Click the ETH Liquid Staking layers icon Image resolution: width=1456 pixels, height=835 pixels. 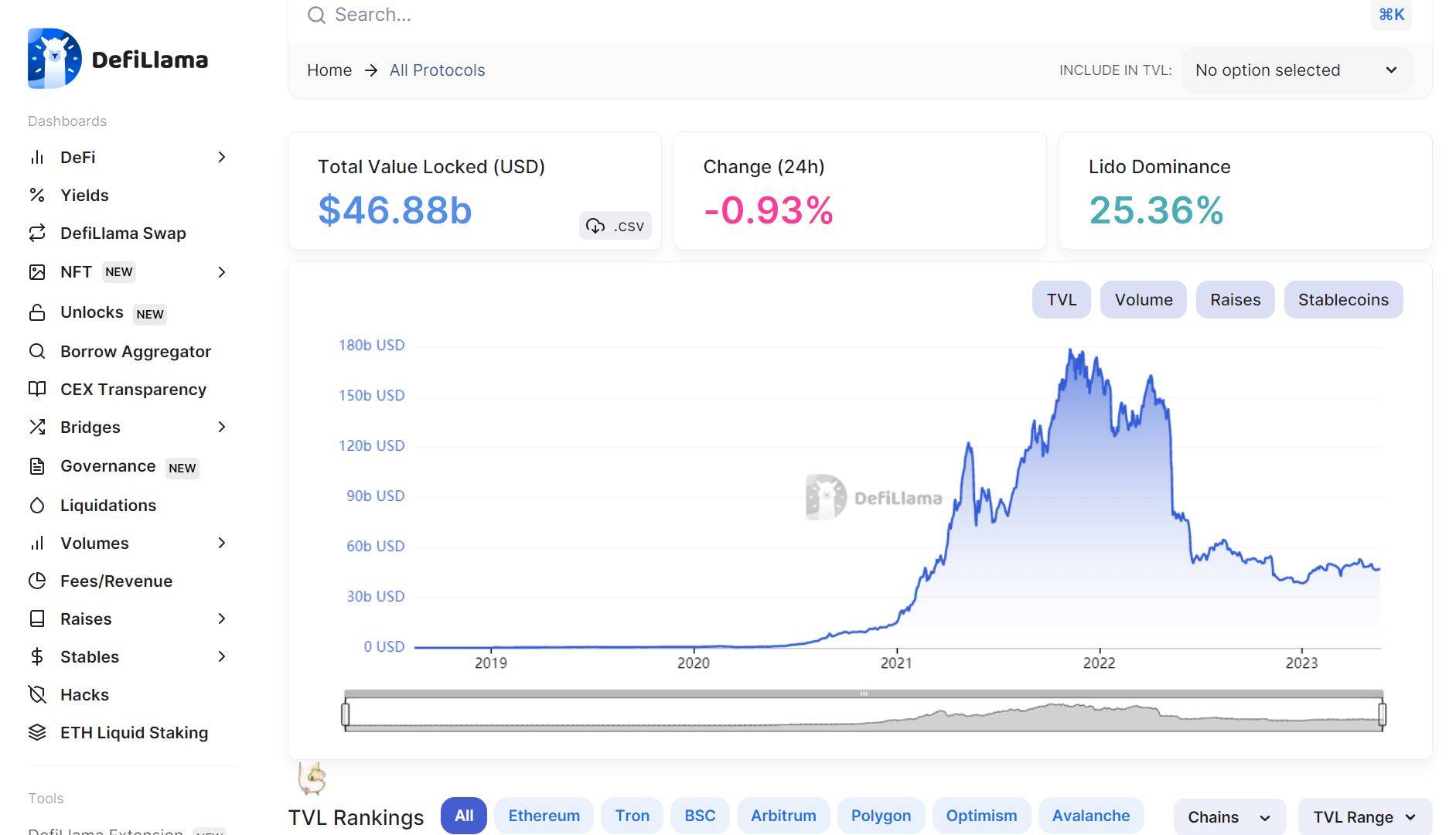point(37,733)
